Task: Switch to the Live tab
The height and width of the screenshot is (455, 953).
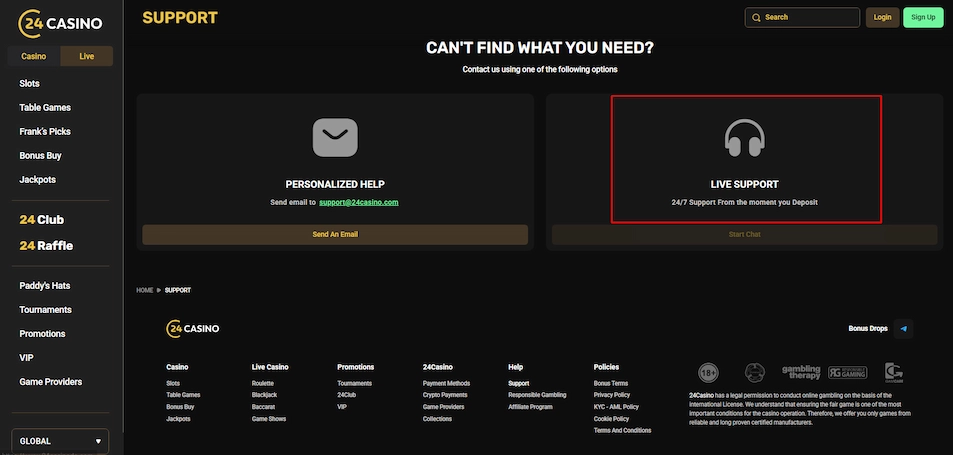Action: (87, 56)
